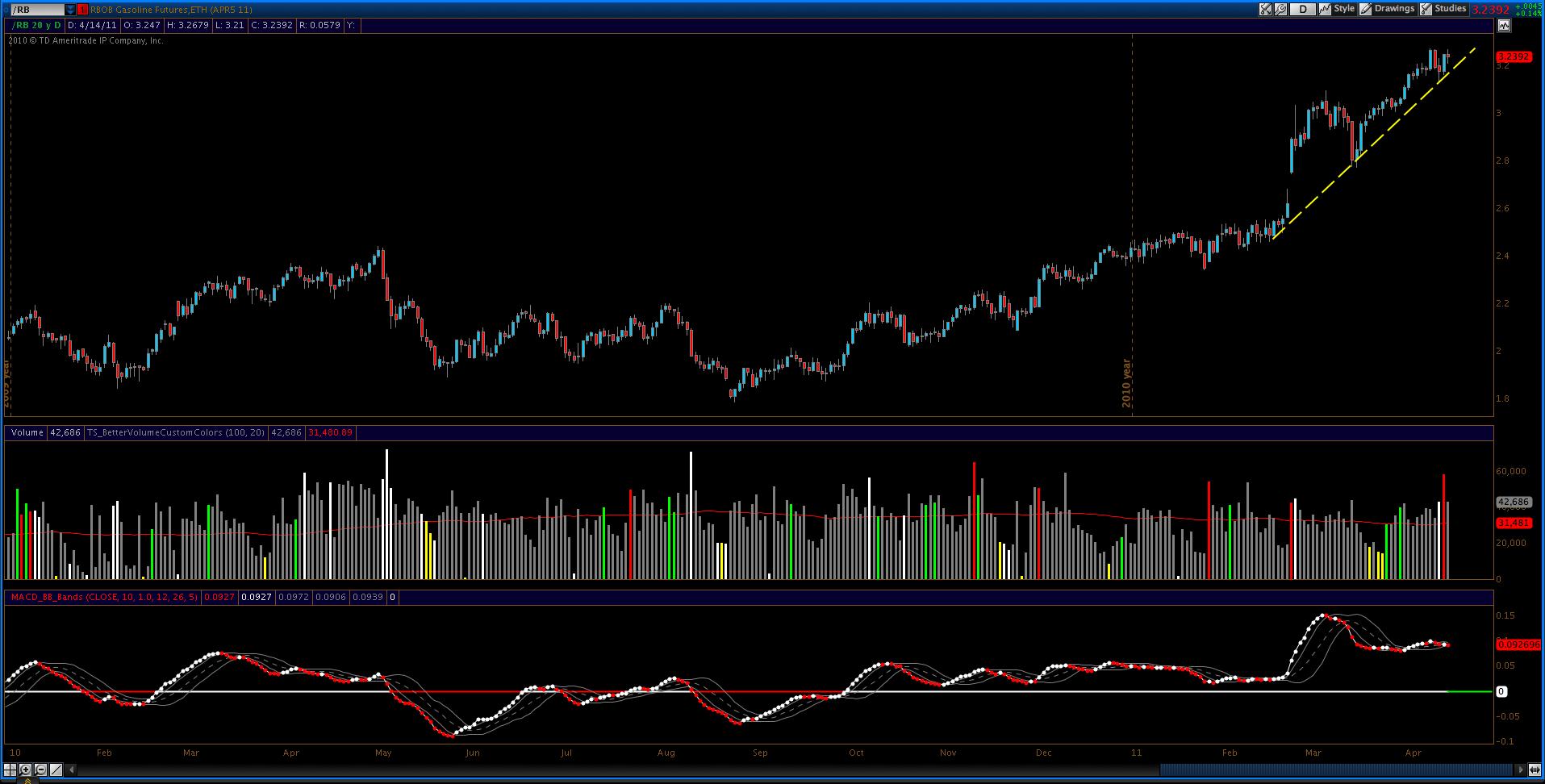Click the last price 3.2392 in the top bar
This screenshot has width=1545, height=784.
[1490, 10]
